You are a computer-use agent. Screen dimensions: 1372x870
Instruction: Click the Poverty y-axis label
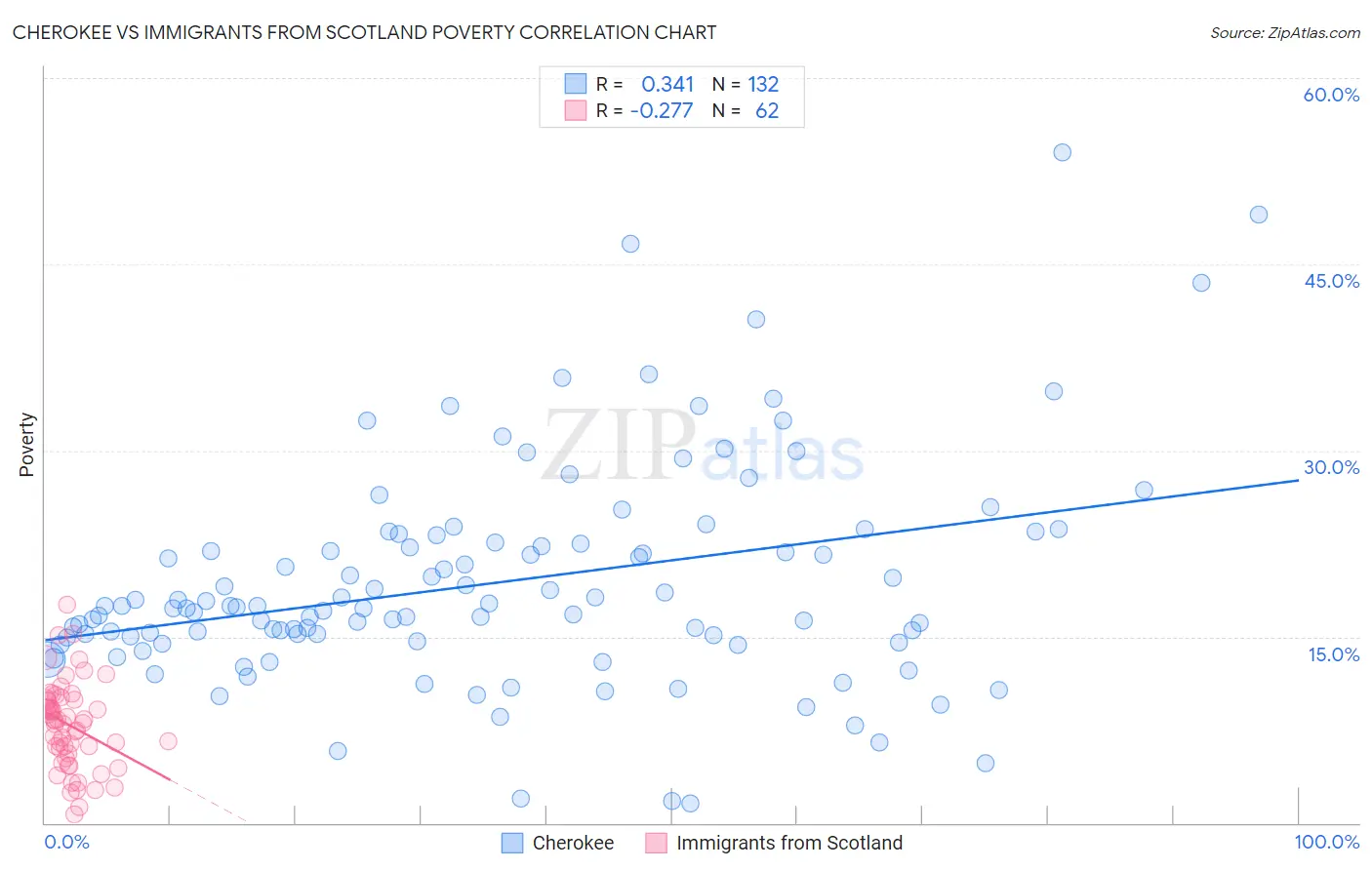26,445
